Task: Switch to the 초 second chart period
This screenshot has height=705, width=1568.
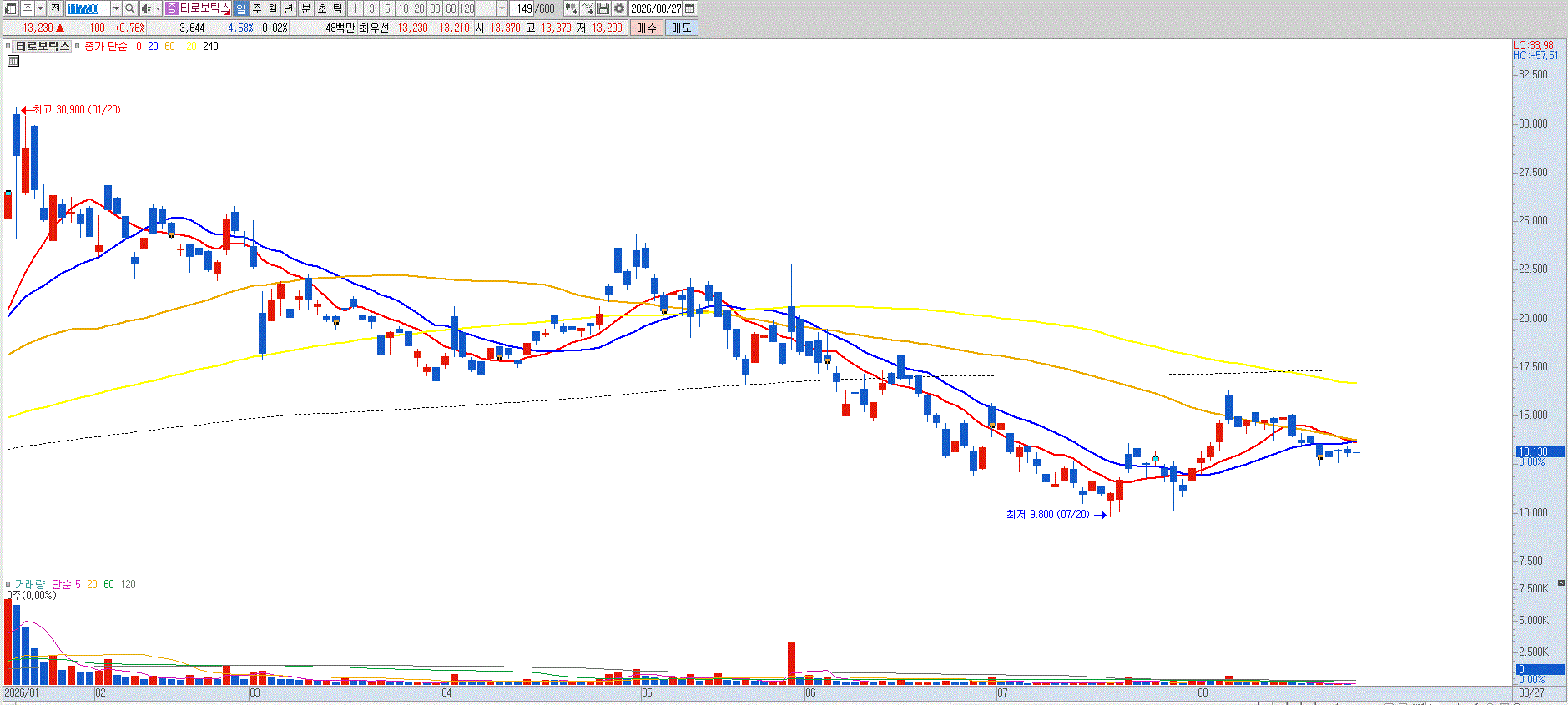Action: pyautogui.click(x=322, y=8)
